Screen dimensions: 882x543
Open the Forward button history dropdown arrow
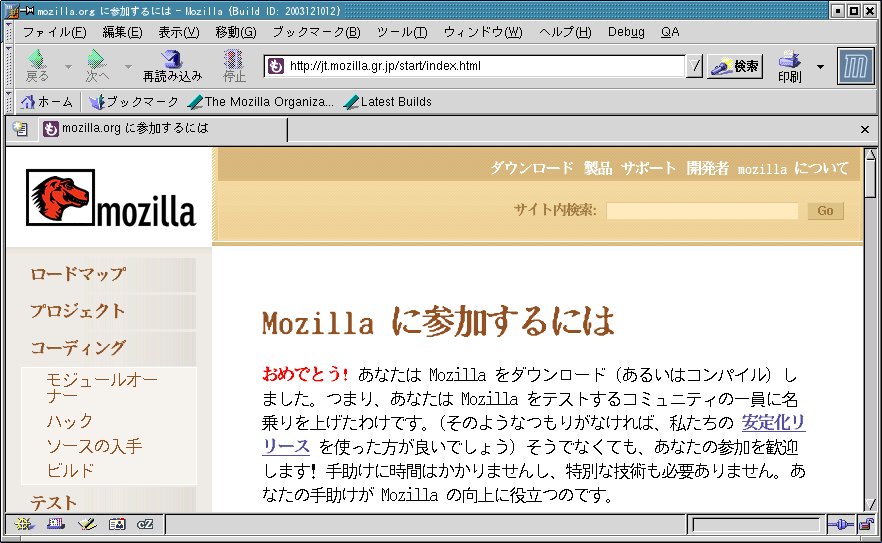click(x=128, y=66)
